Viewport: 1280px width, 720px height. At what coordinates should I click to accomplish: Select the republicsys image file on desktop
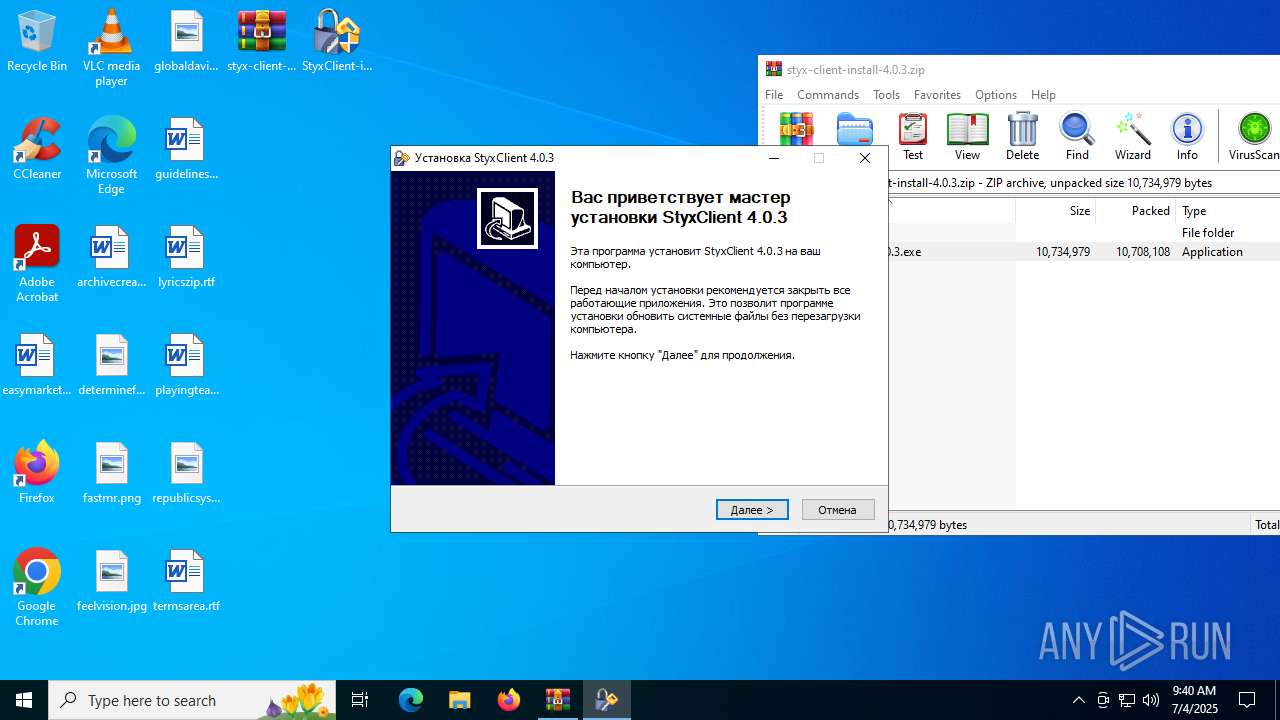pos(186,474)
